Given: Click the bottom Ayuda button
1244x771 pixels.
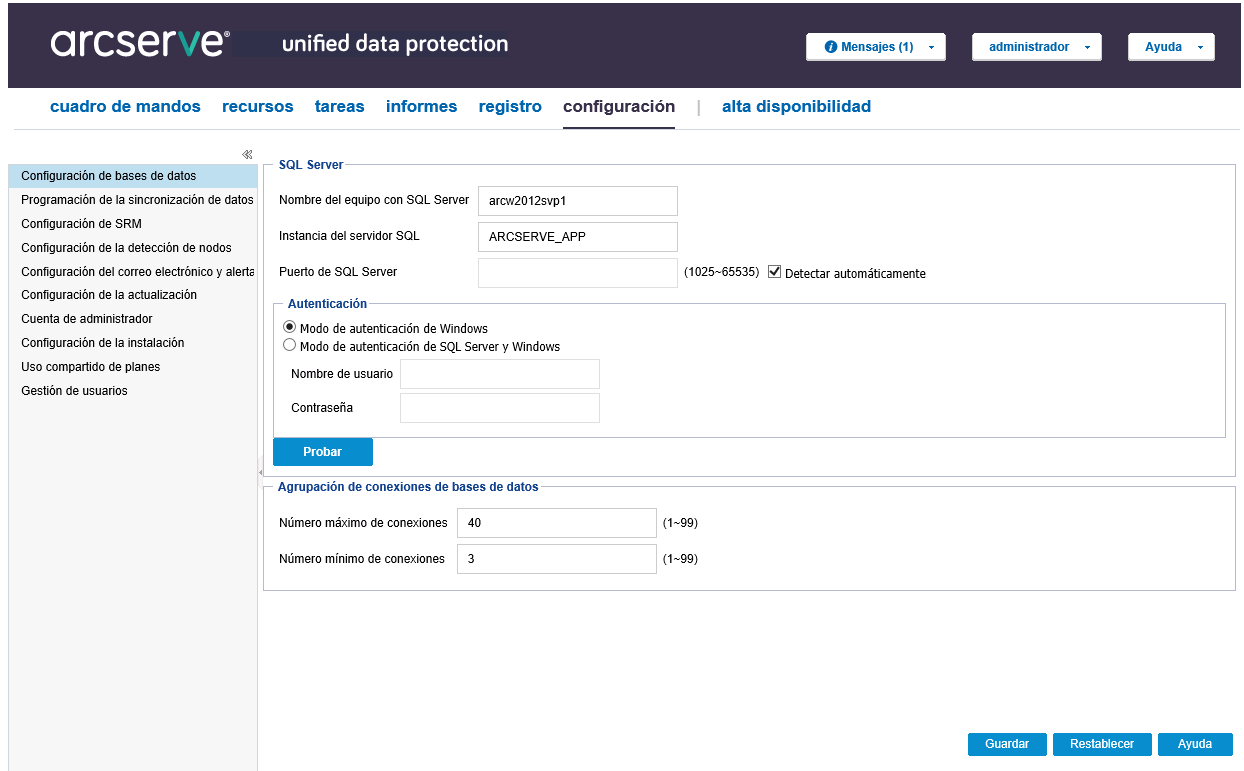Looking at the screenshot, I should (1195, 744).
